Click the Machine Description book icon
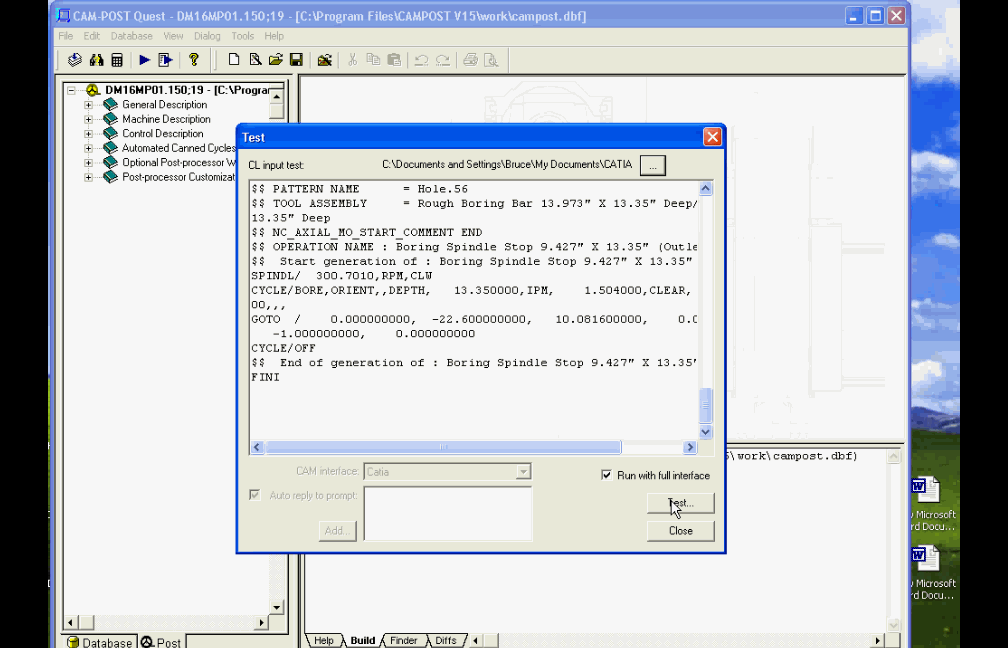The height and width of the screenshot is (648, 1008). [x=111, y=119]
